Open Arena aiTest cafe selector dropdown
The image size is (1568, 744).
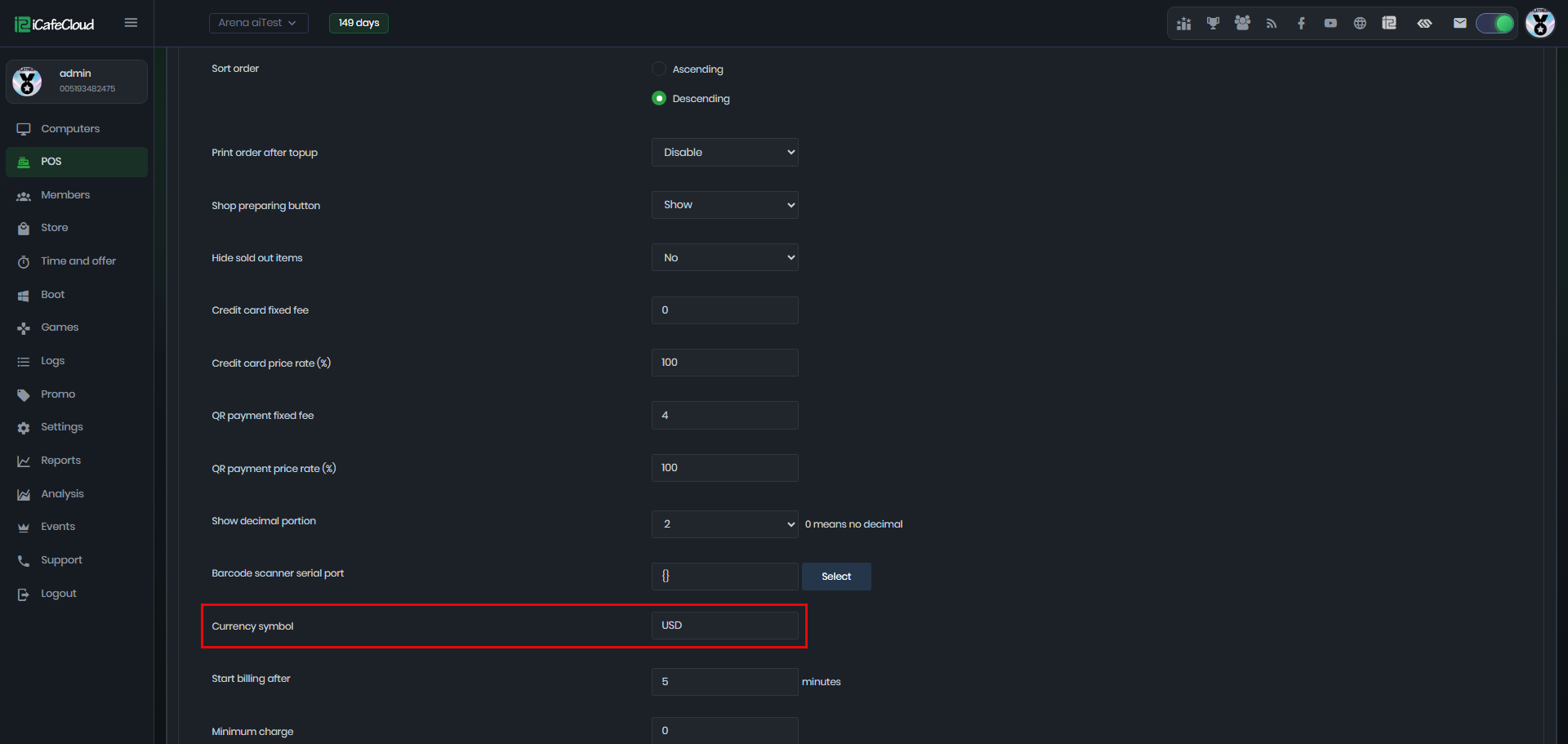click(x=258, y=23)
